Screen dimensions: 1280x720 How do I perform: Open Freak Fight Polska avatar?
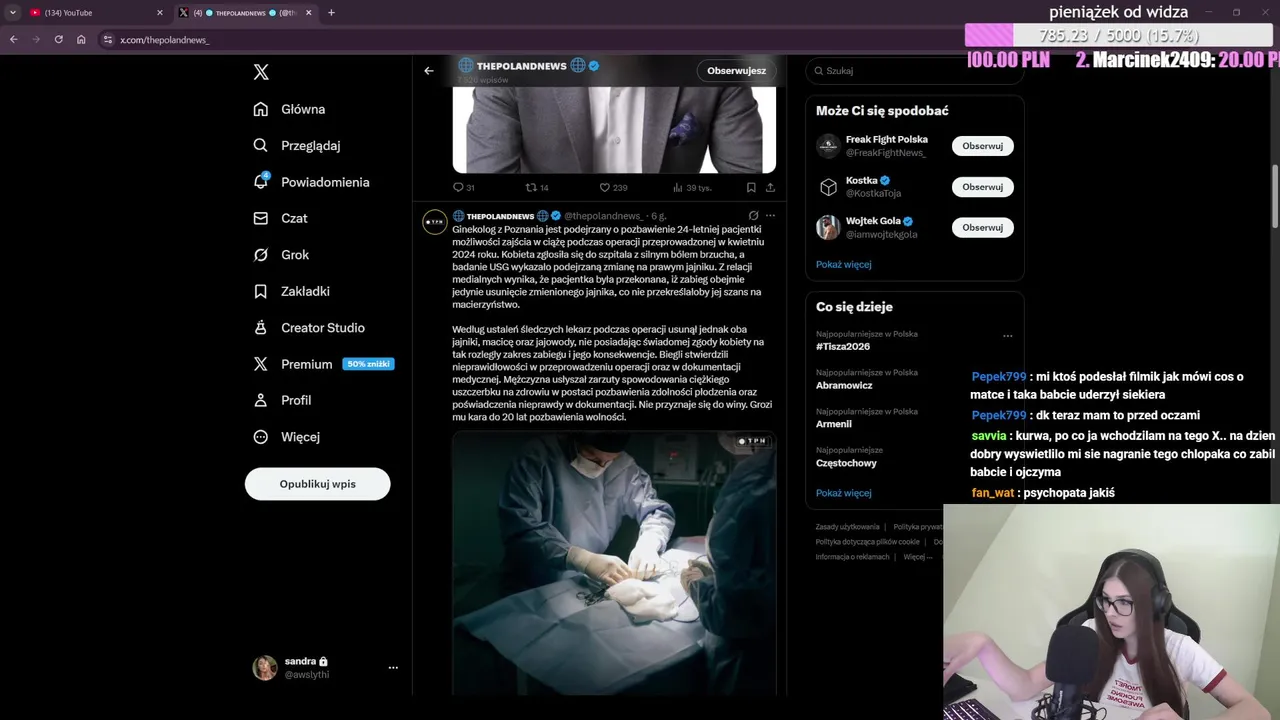828,146
